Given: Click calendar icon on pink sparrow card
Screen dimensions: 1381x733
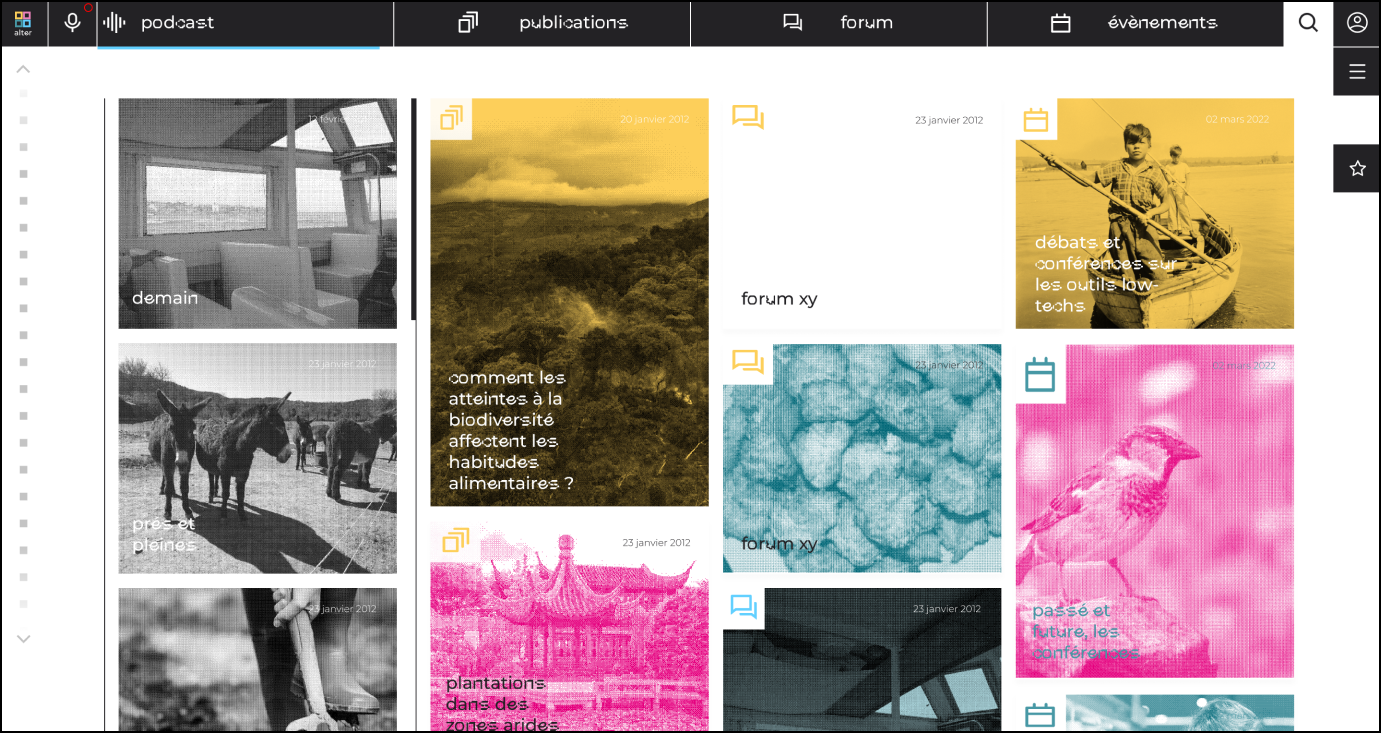Looking at the screenshot, I should click(x=1040, y=374).
